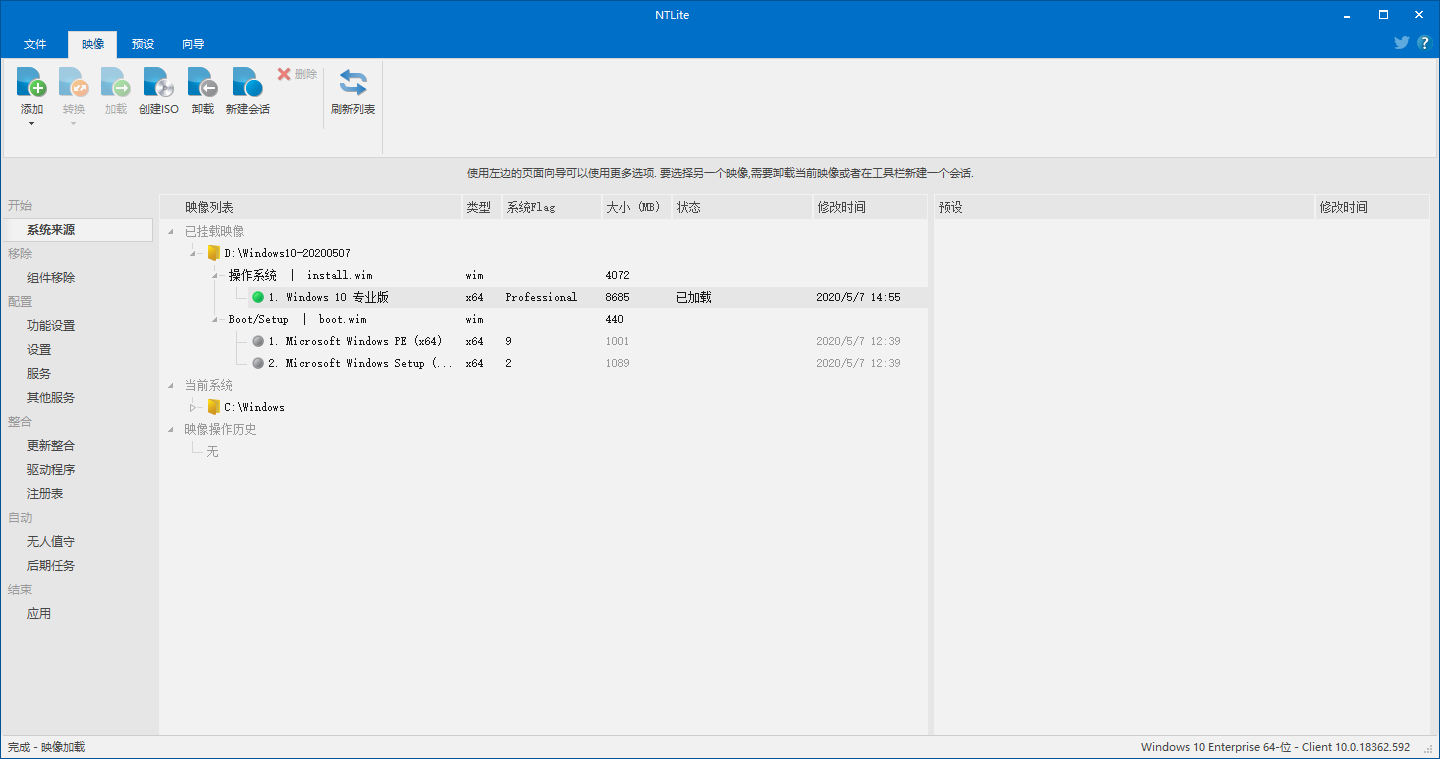Click the 转换 (Convert) toolbar icon
This screenshot has height=759, width=1440.
click(x=74, y=82)
